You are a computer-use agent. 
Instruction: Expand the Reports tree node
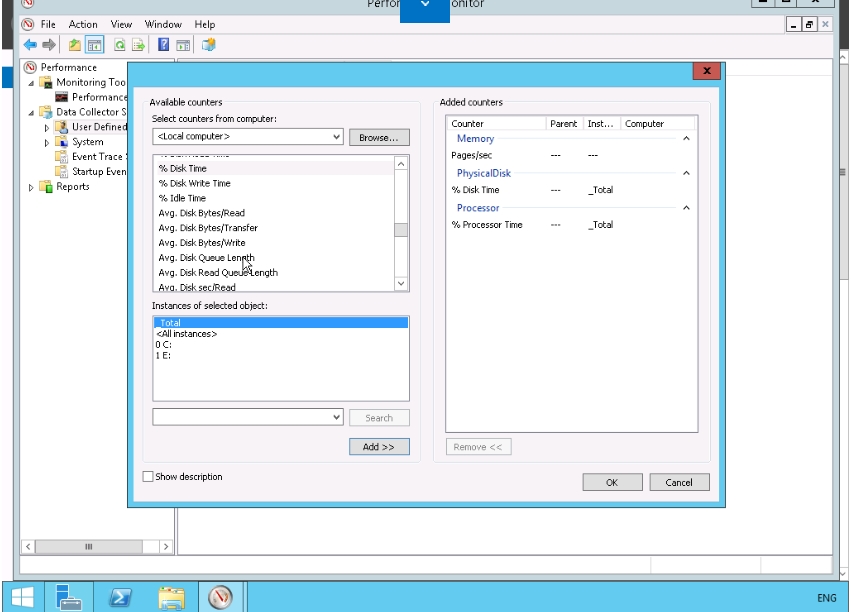click(32, 187)
